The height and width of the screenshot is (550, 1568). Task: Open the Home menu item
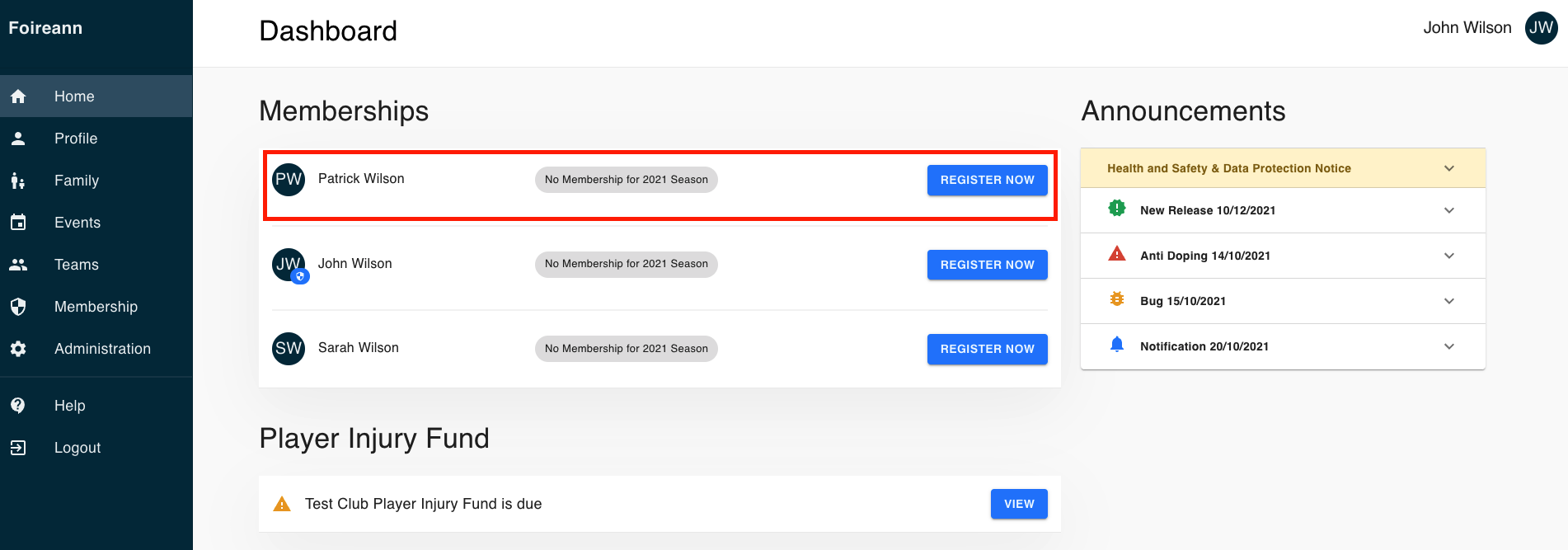tap(96, 96)
